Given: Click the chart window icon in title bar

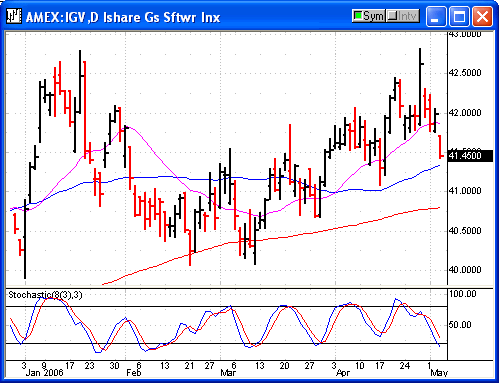Looking at the screenshot, I should pyautogui.click(x=14, y=16).
